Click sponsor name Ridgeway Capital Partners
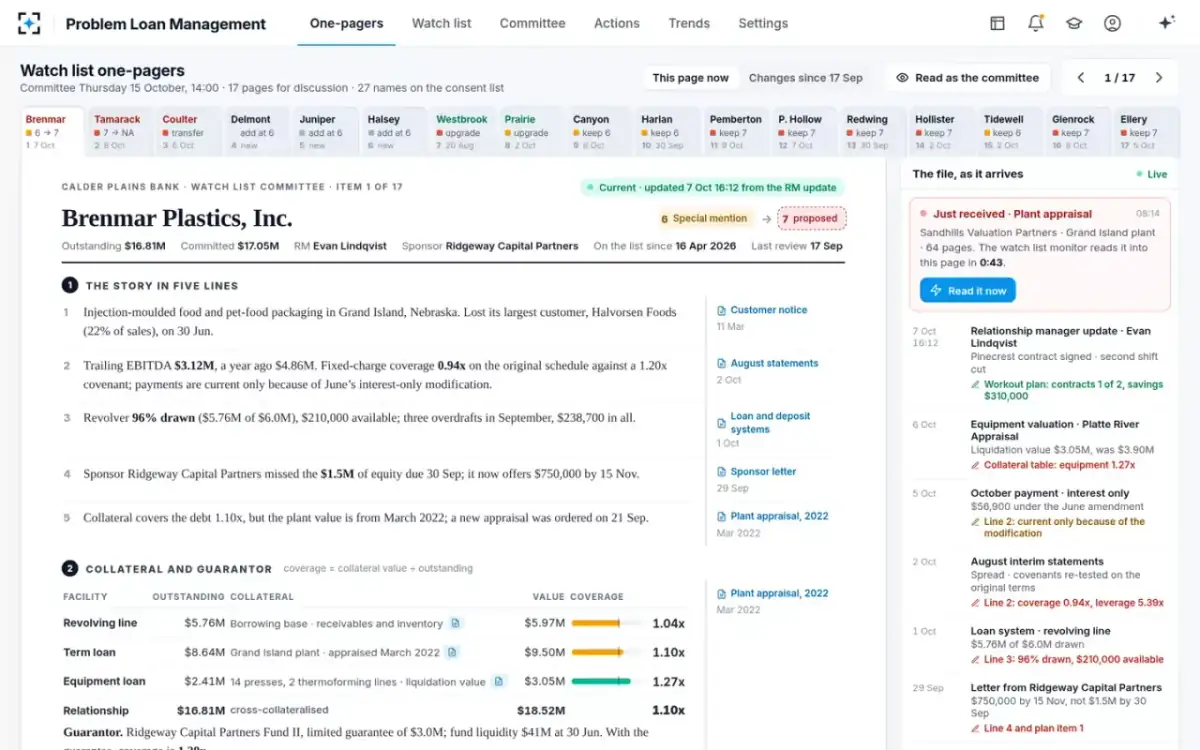Viewport: 1200px width, 750px height. pos(512,246)
